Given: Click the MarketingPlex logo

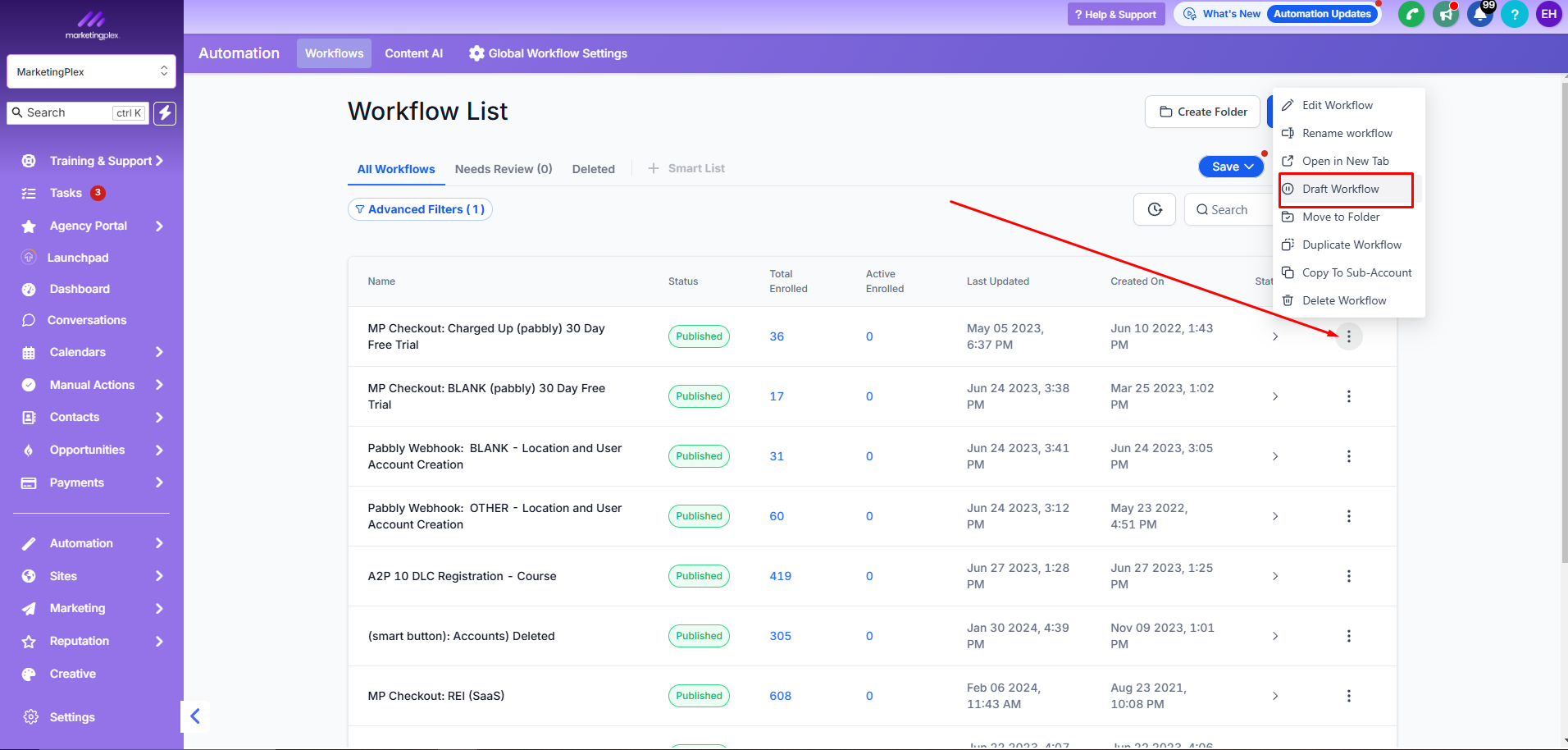Looking at the screenshot, I should tap(92, 25).
